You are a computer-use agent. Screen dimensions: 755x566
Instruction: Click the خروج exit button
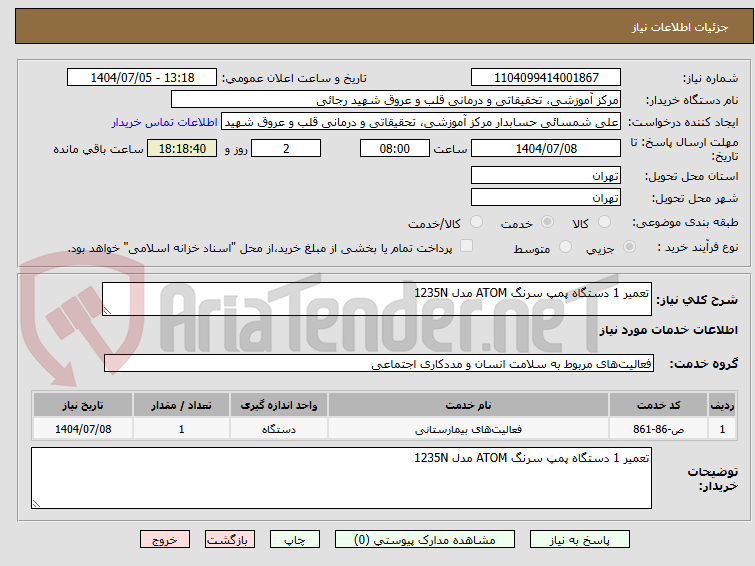[x=165, y=540]
